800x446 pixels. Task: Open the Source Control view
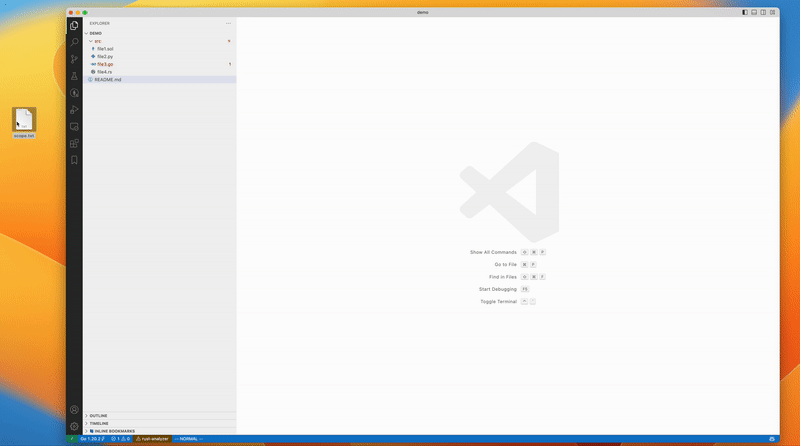pos(74,59)
